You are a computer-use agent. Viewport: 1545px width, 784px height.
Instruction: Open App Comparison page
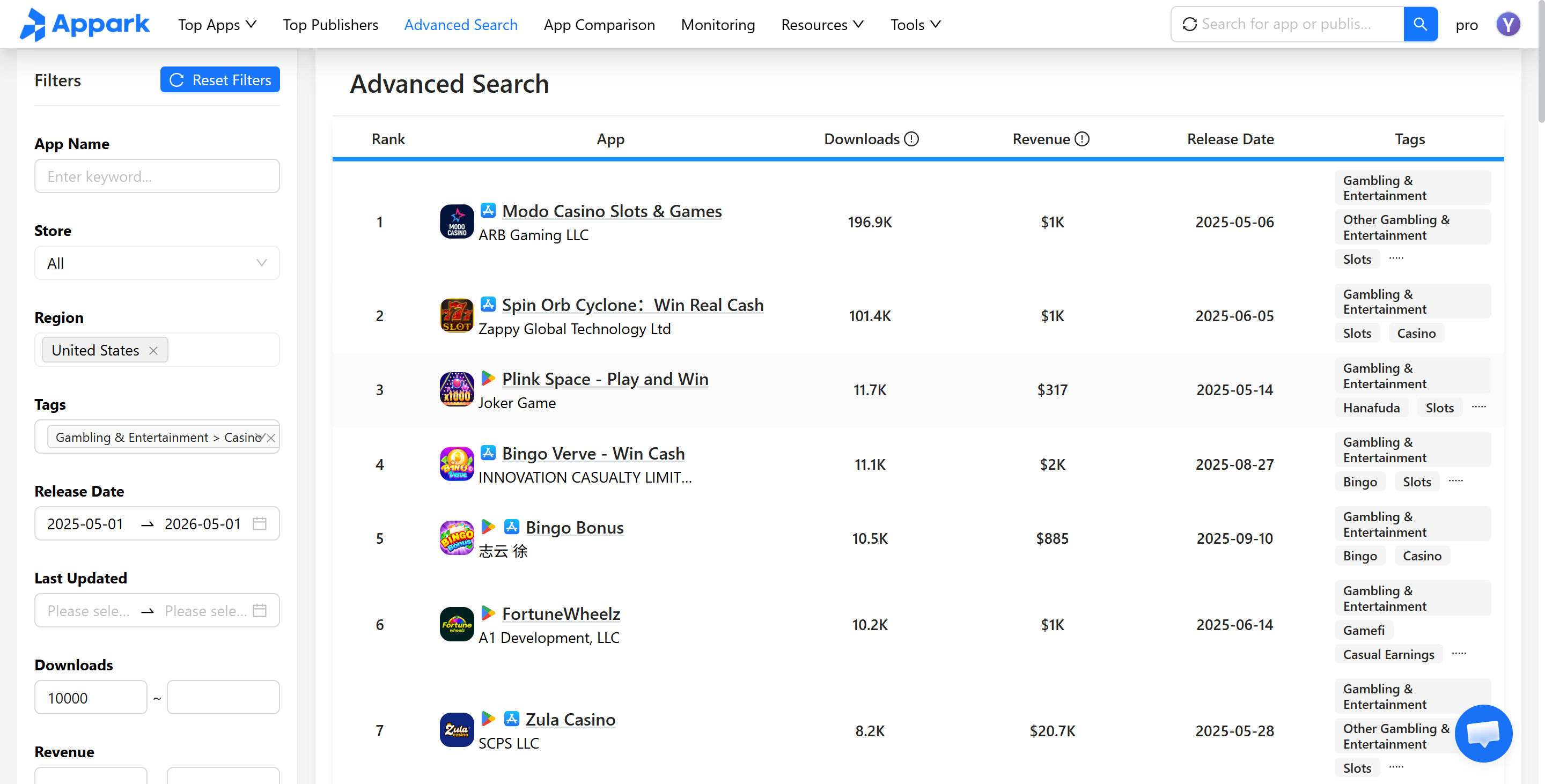point(599,25)
